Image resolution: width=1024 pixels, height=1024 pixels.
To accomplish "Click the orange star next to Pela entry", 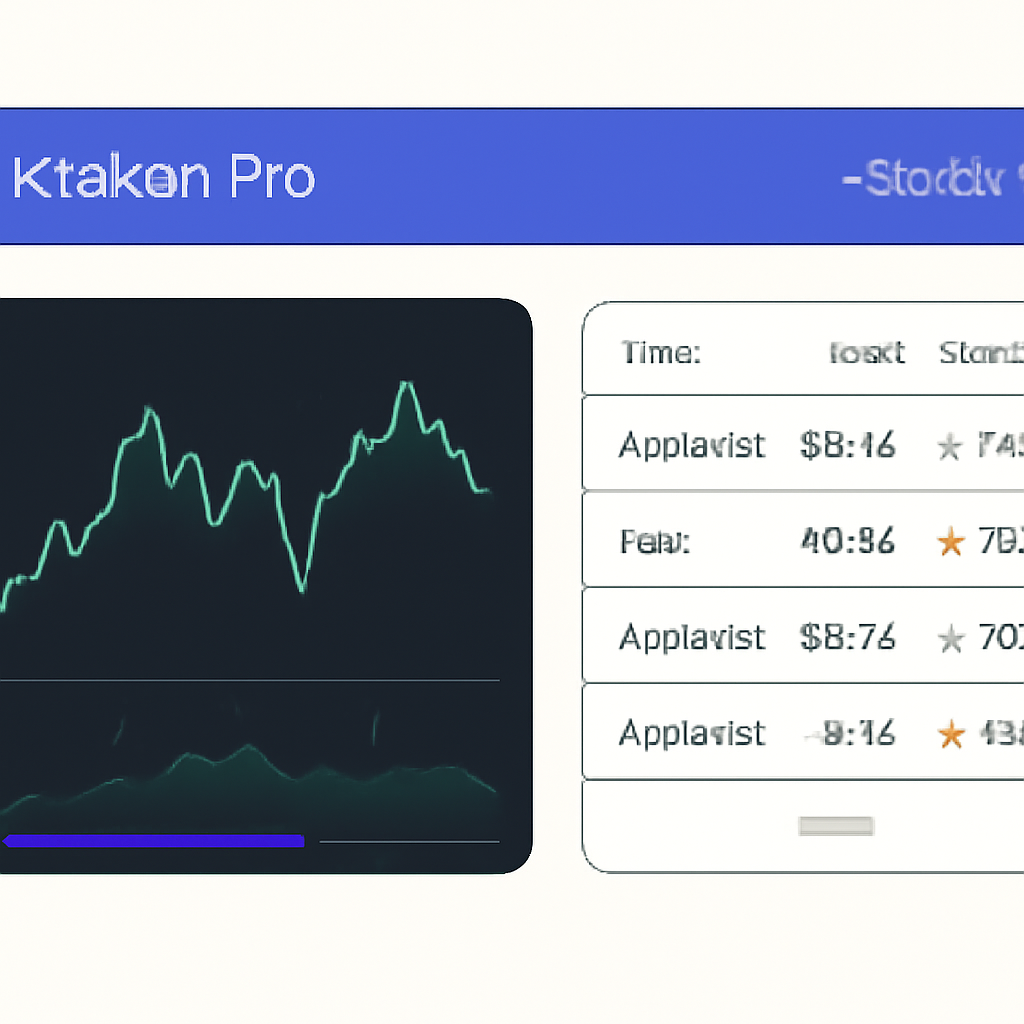I will [948, 541].
